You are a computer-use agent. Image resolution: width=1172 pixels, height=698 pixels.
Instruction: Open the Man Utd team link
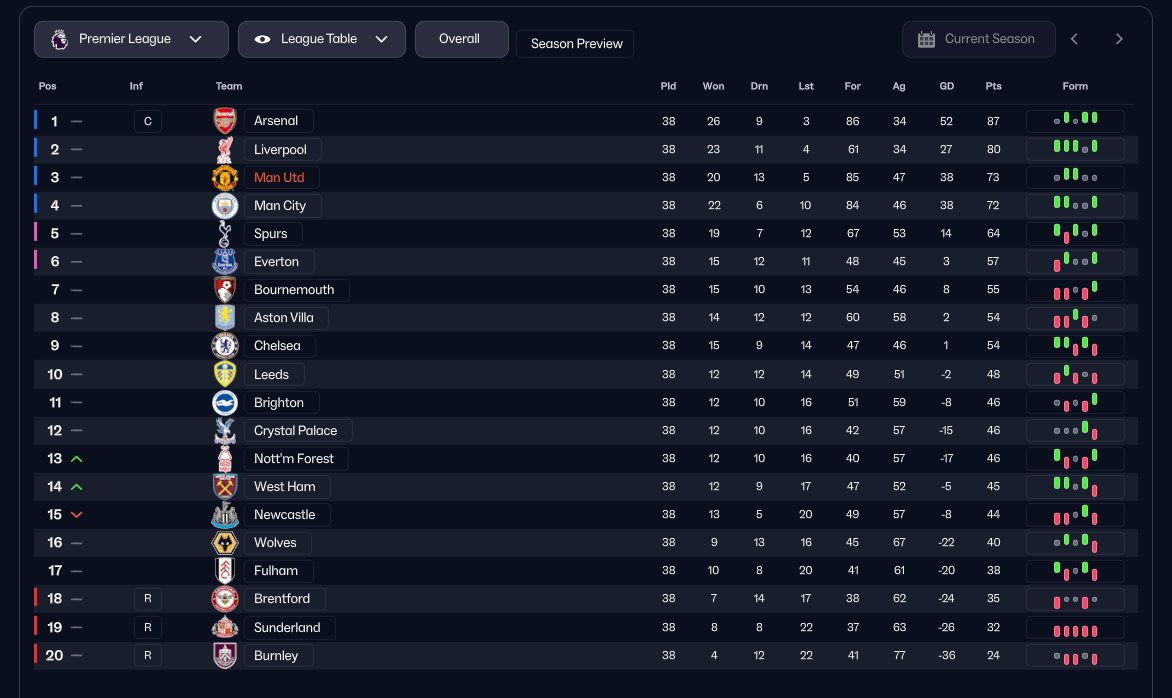point(279,178)
